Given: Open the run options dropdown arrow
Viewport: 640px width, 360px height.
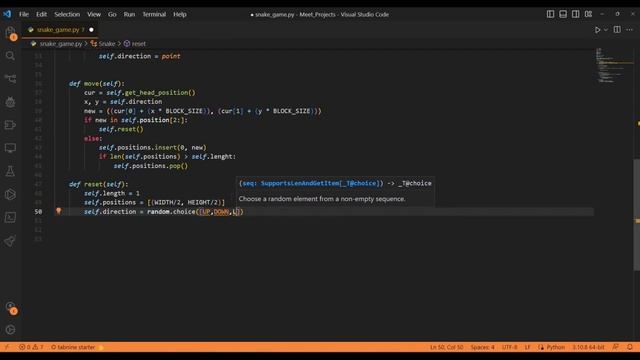Looking at the screenshot, I should pyautogui.click(x=606, y=30).
